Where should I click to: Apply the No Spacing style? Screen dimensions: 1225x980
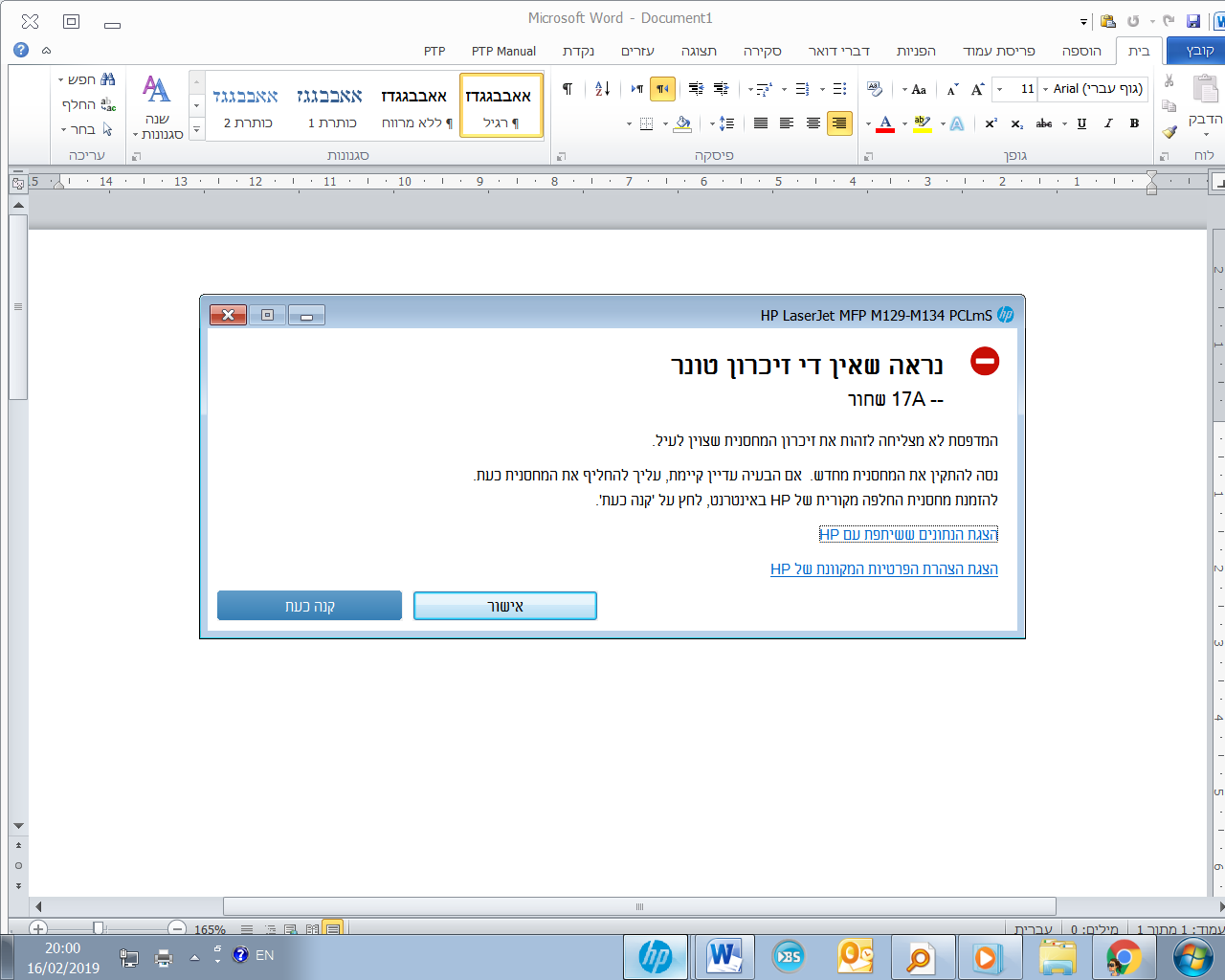pos(416,106)
